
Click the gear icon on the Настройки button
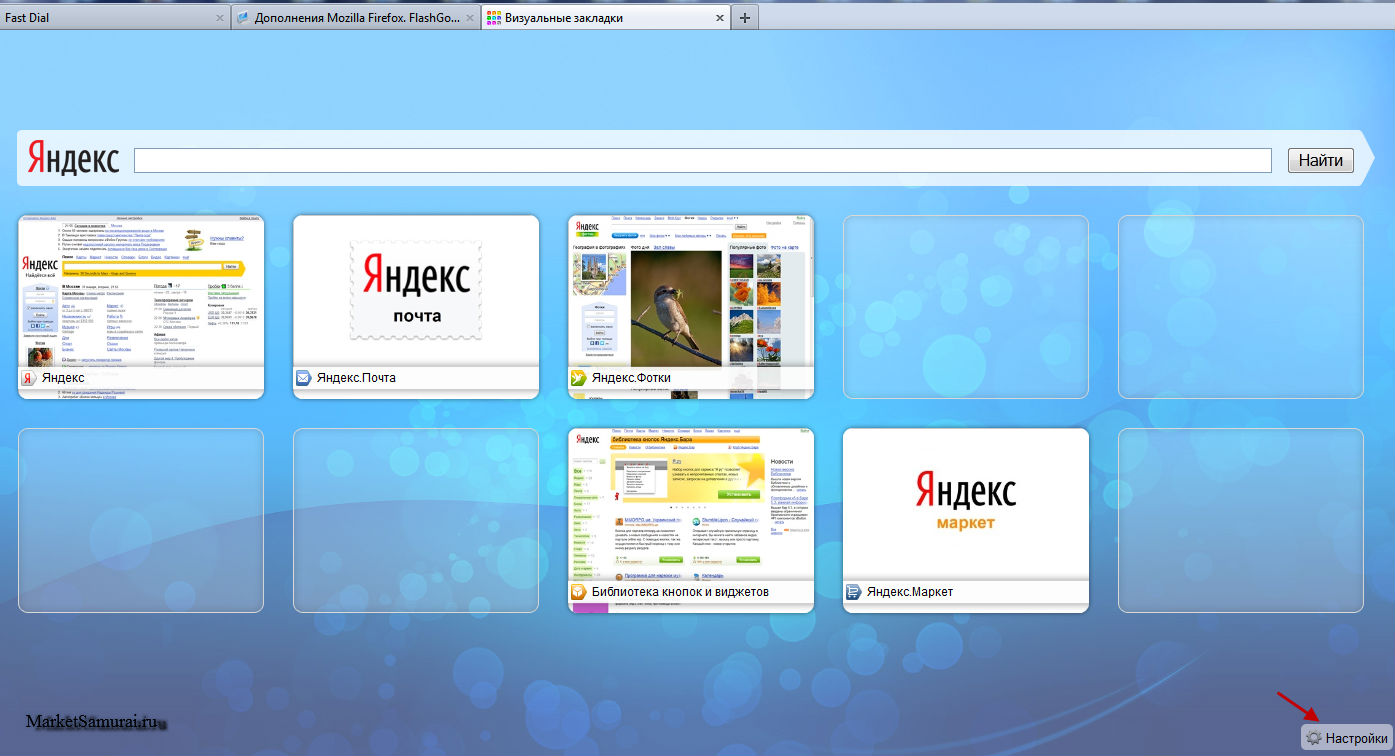pyautogui.click(x=1314, y=738)
